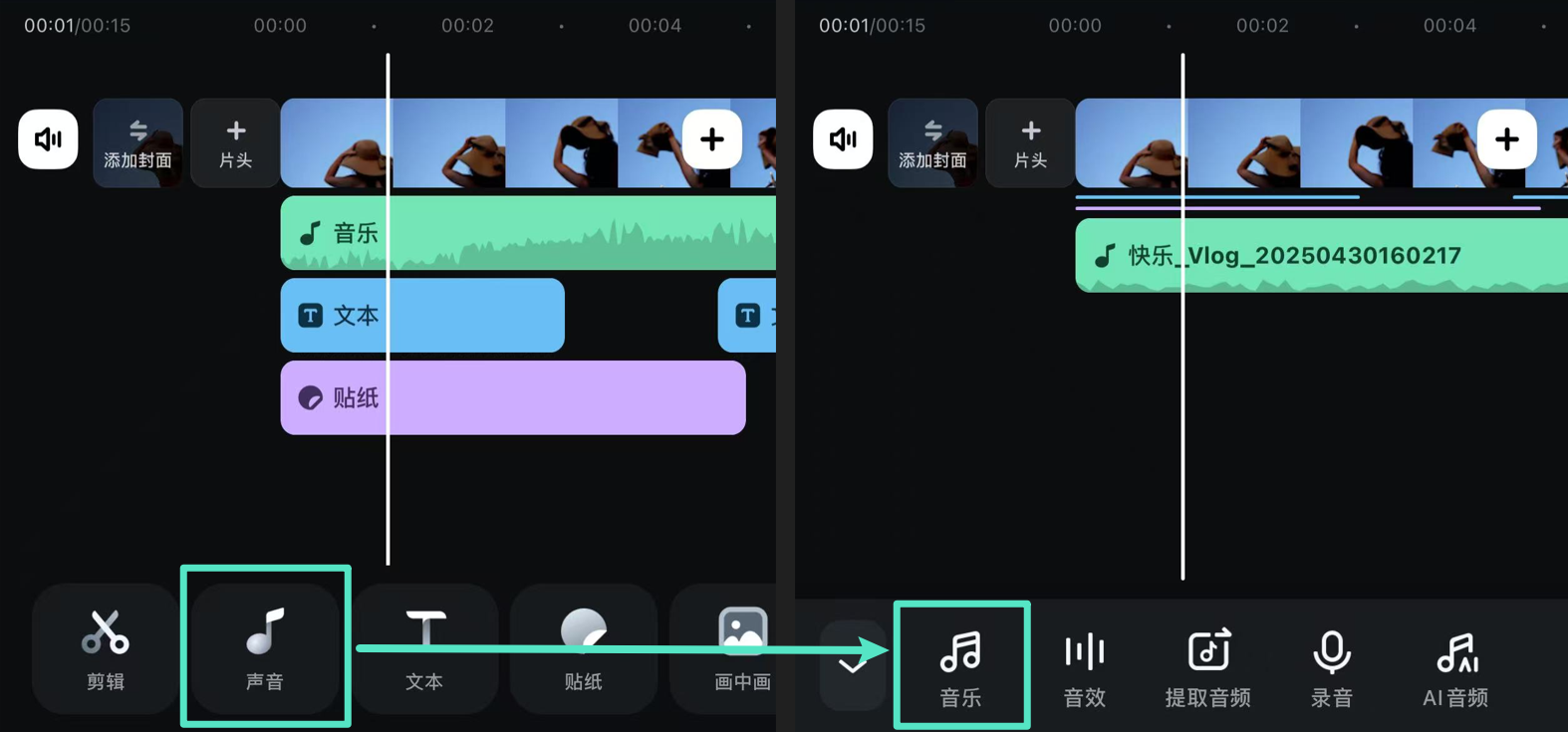Add clip with plus button, left timeline
1568x732 pixels.
point(711,139)
